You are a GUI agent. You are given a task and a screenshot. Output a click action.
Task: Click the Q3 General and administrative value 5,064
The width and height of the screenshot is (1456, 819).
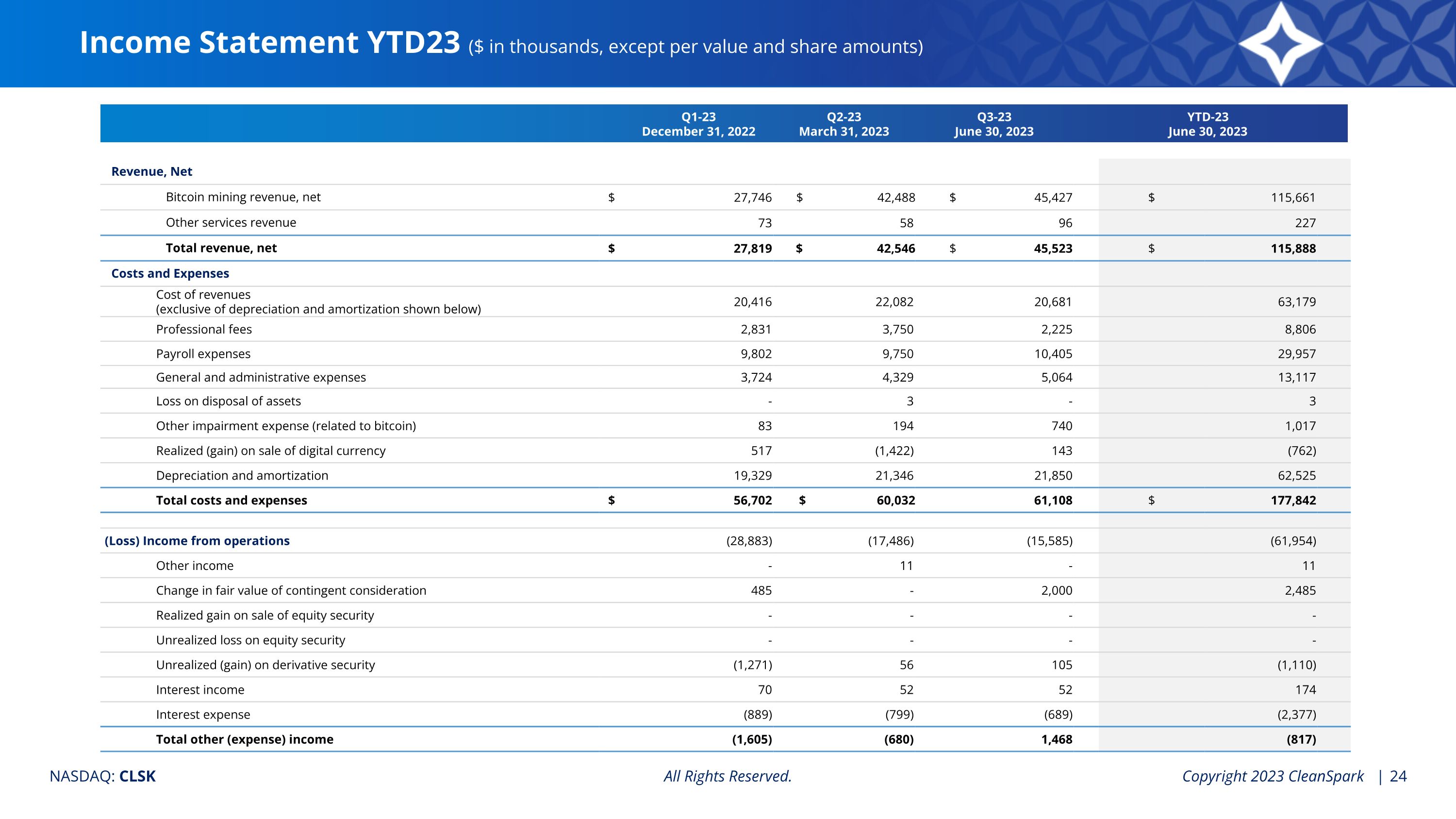(x=1057, y=377)
